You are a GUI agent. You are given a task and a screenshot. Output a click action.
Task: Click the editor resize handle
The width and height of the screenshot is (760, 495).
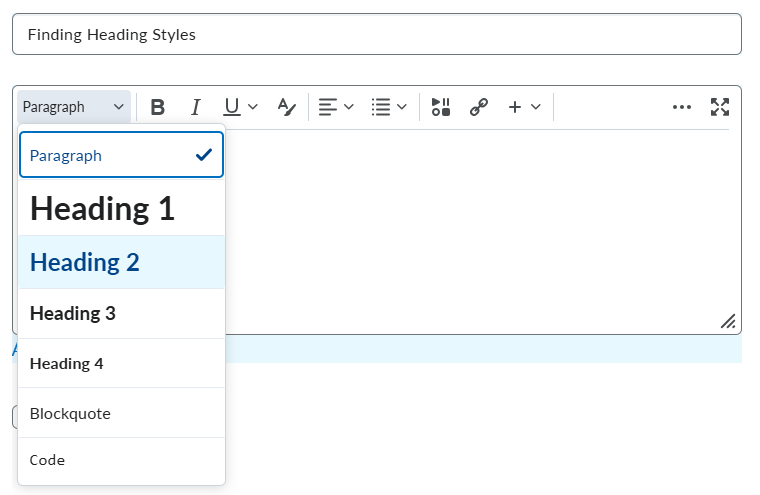click(728, 321)
